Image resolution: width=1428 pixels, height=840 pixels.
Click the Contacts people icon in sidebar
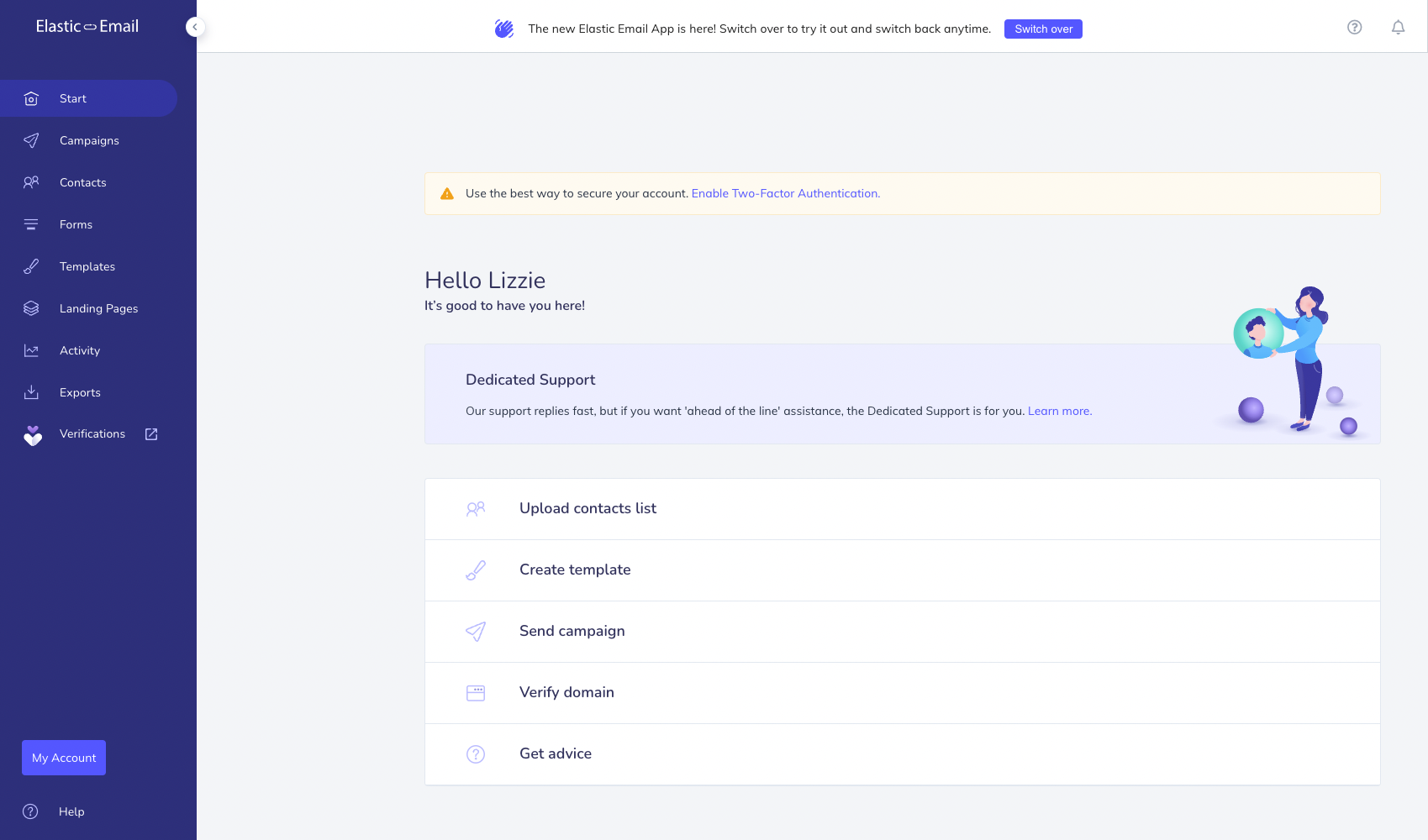tap(31, 182)
